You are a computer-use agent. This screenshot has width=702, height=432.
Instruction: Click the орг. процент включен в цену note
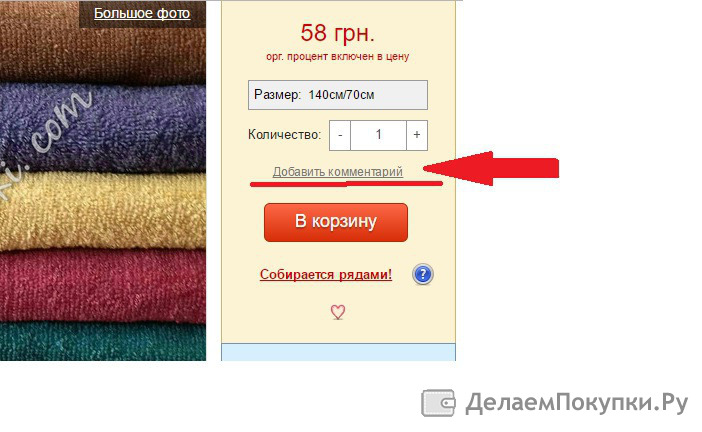338,57
